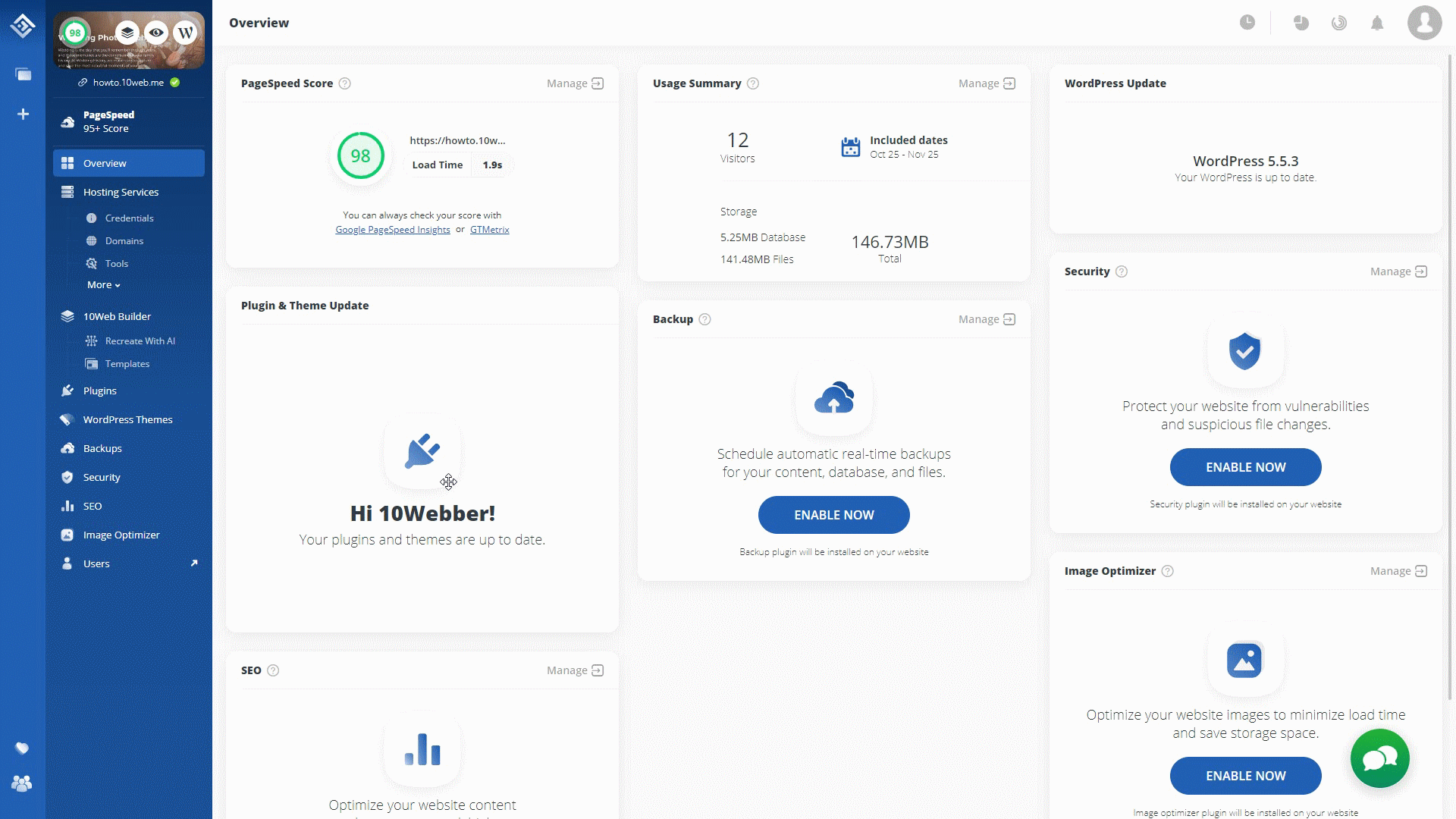Click the plug icon in Plugin & Theme Update
This screenshot has width=1456, height=819.
click(x=422, y=450)
